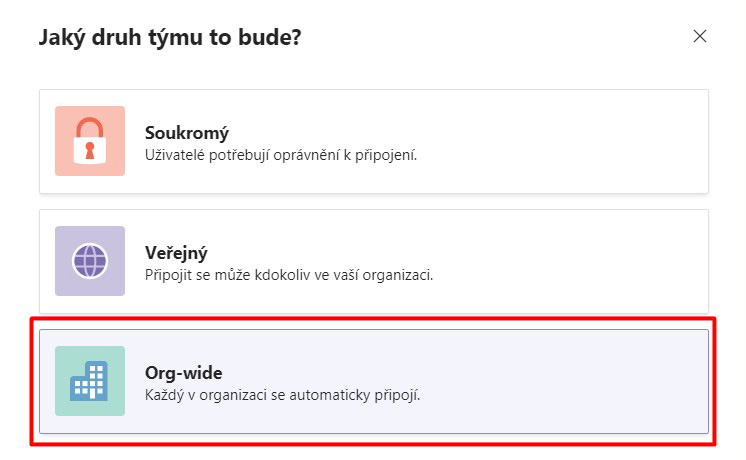Select the private team option card
This screenshot has height=460, width=746.
(374, 141)
